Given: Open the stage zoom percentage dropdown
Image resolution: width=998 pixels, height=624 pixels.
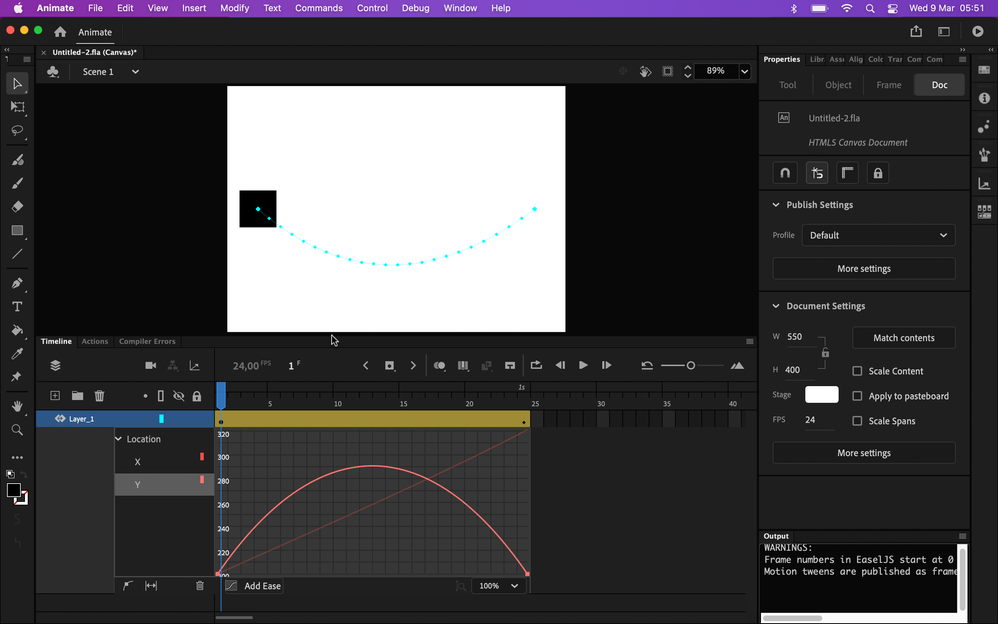Looking at the screenshot, I should (744, 72).
